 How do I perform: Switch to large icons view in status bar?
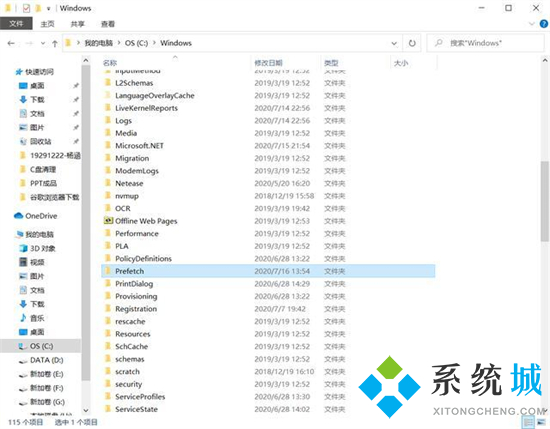point(541,422)
